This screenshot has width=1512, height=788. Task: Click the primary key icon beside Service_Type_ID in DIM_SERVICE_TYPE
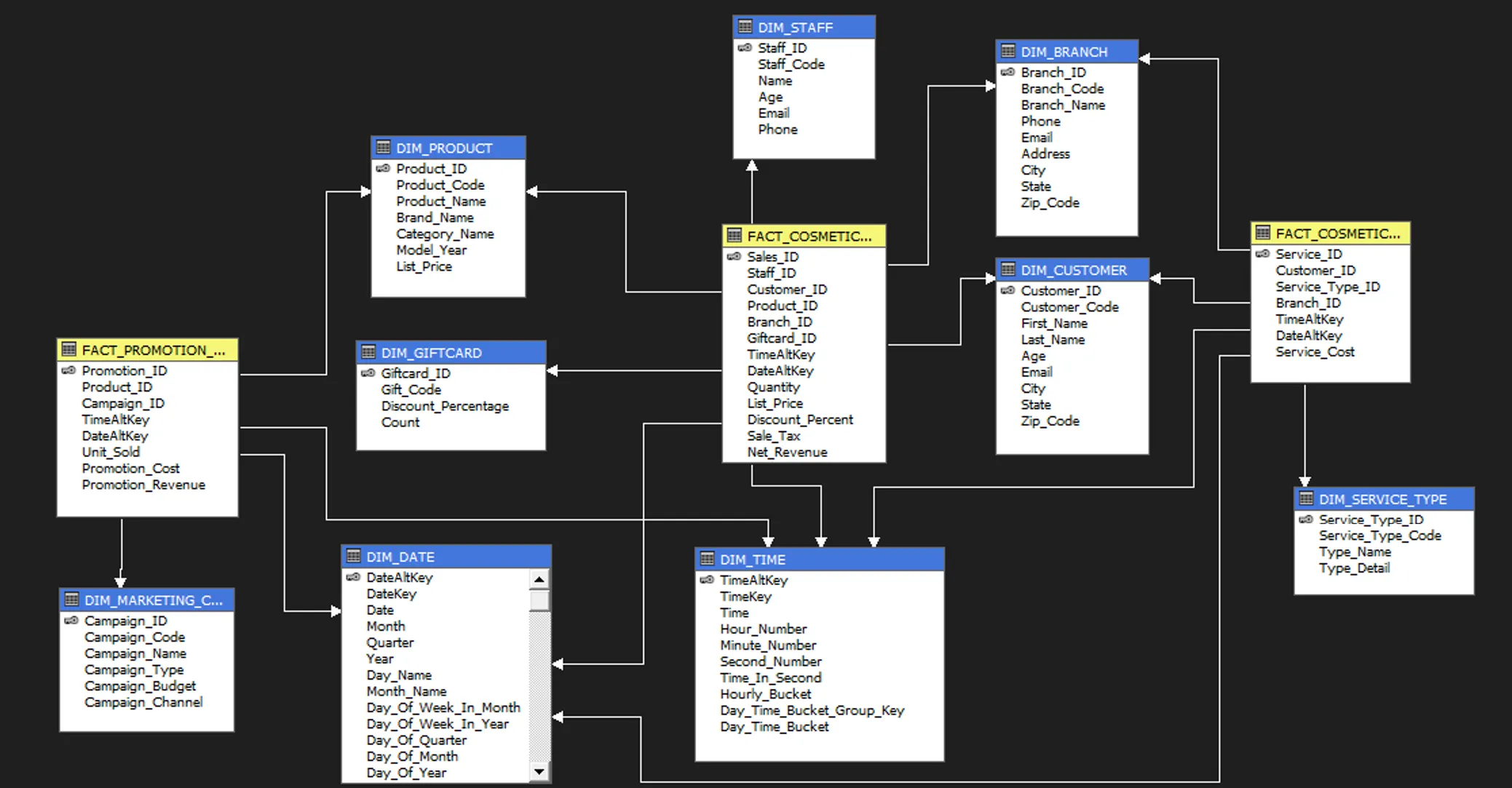click(x=1306, y=519)
